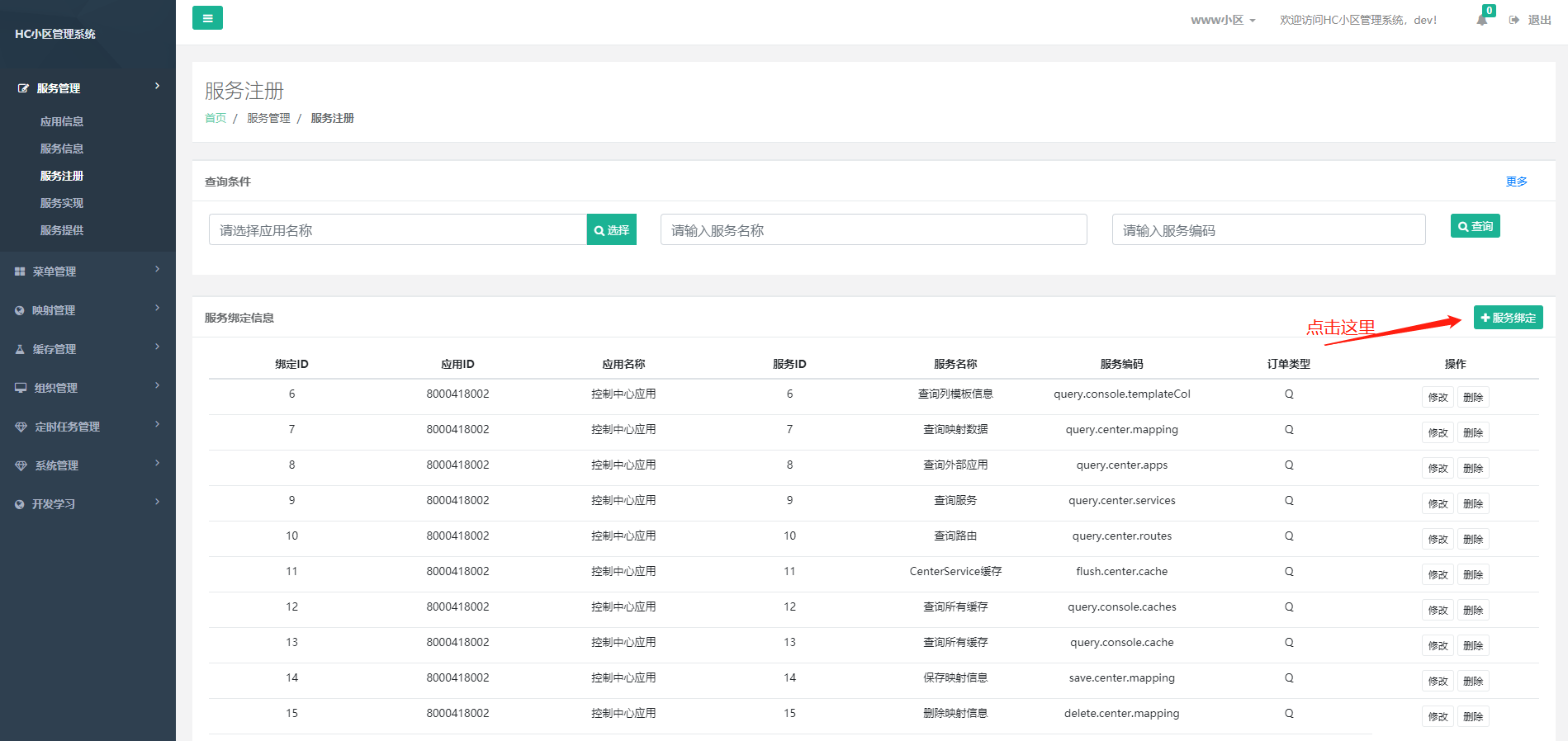This screenshot has width=1568, height=741.
Task: Click the CenterService缓存 service name cell
Action: (955, 571)
